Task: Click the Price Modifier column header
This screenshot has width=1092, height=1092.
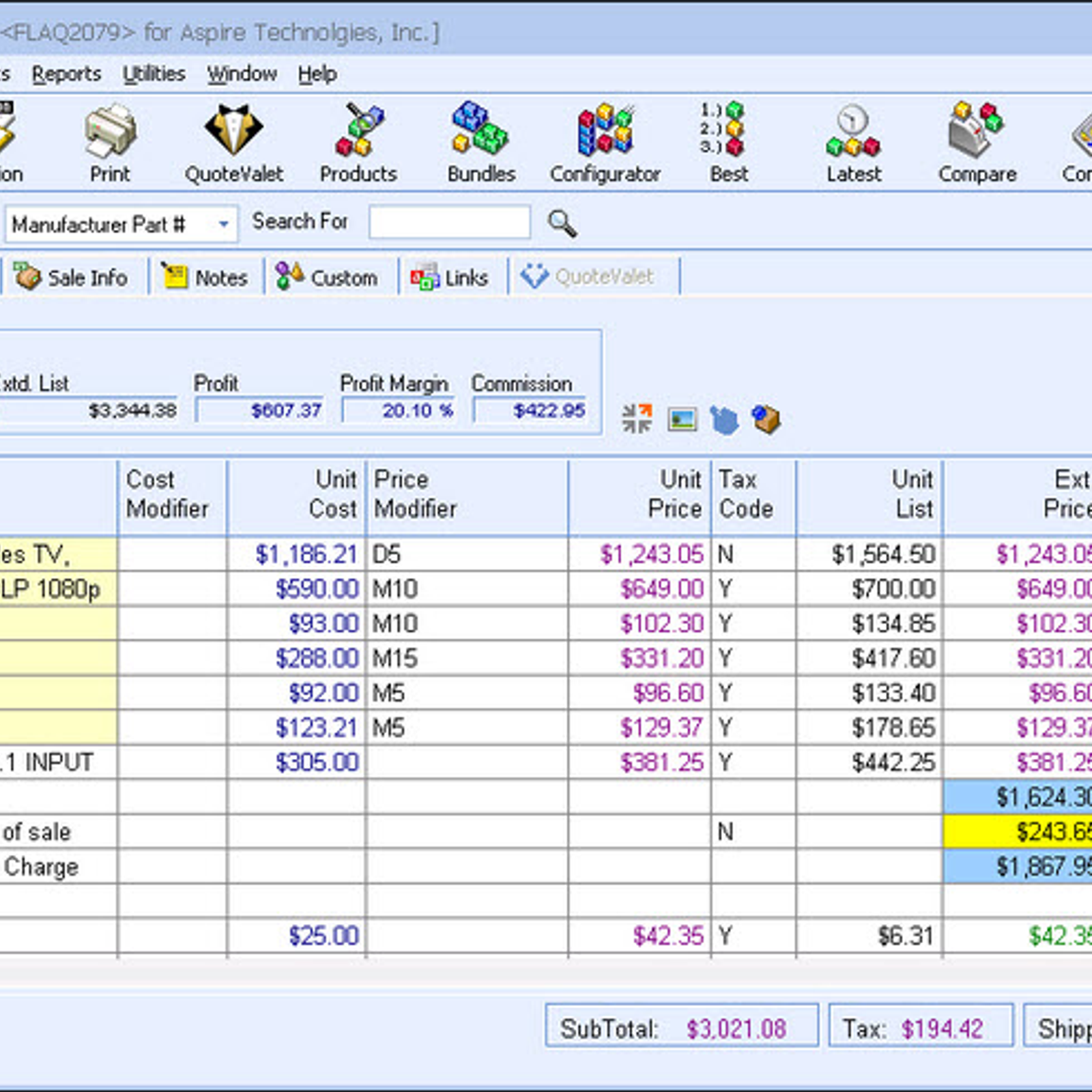Action: [x=468, y=498]
